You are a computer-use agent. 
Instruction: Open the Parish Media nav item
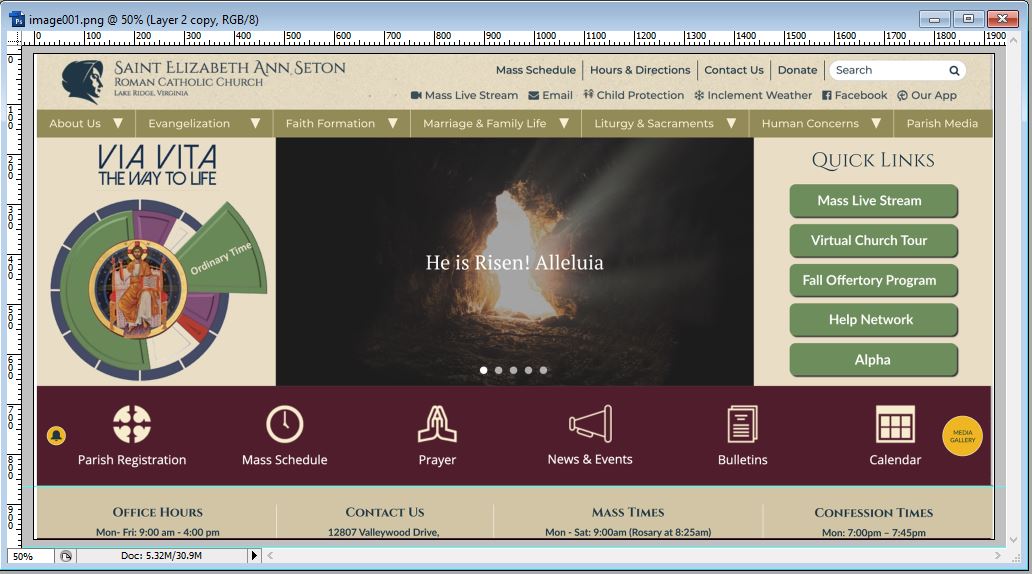pos(942,124)
